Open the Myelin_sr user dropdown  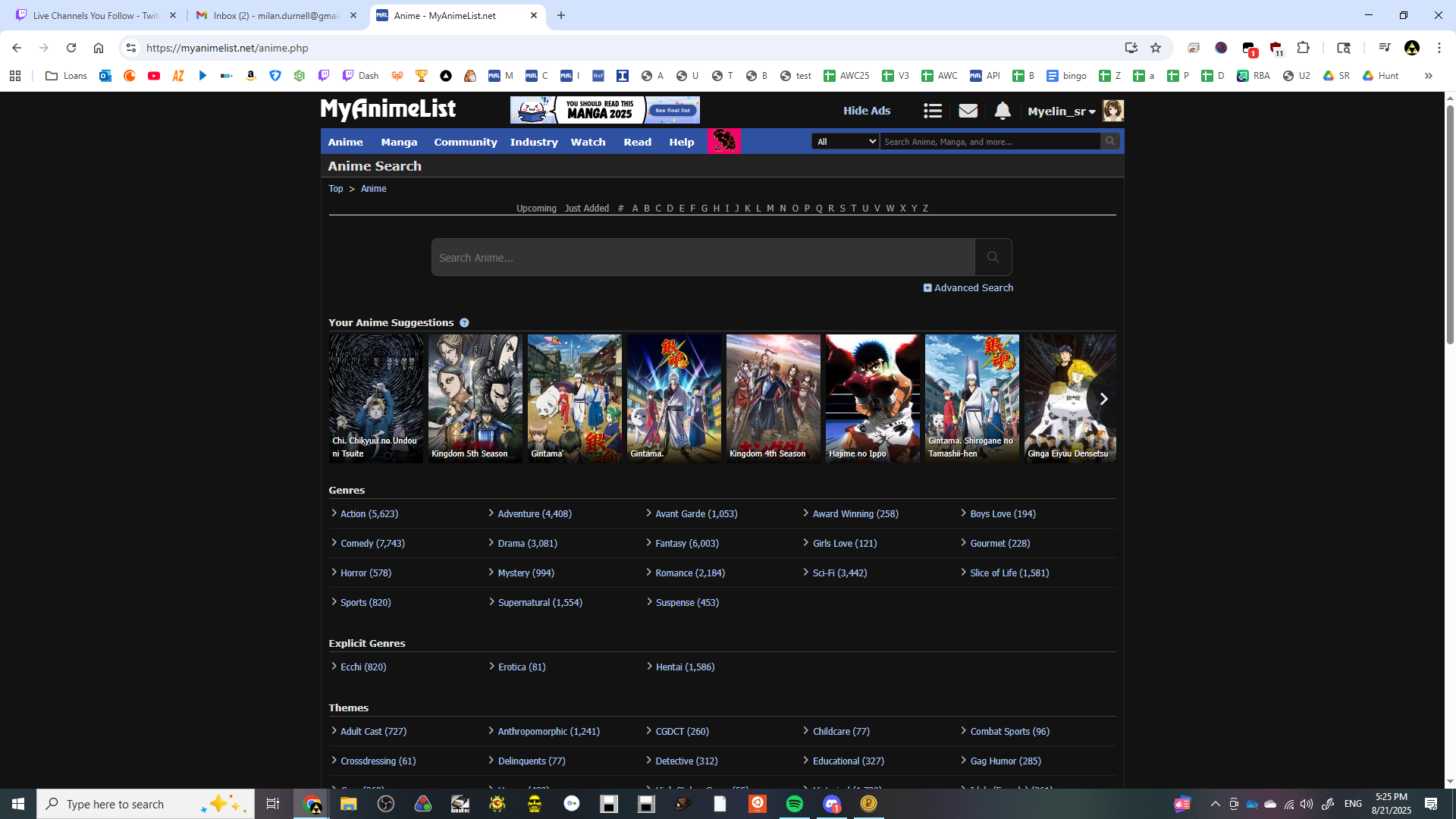(1061, 111)
